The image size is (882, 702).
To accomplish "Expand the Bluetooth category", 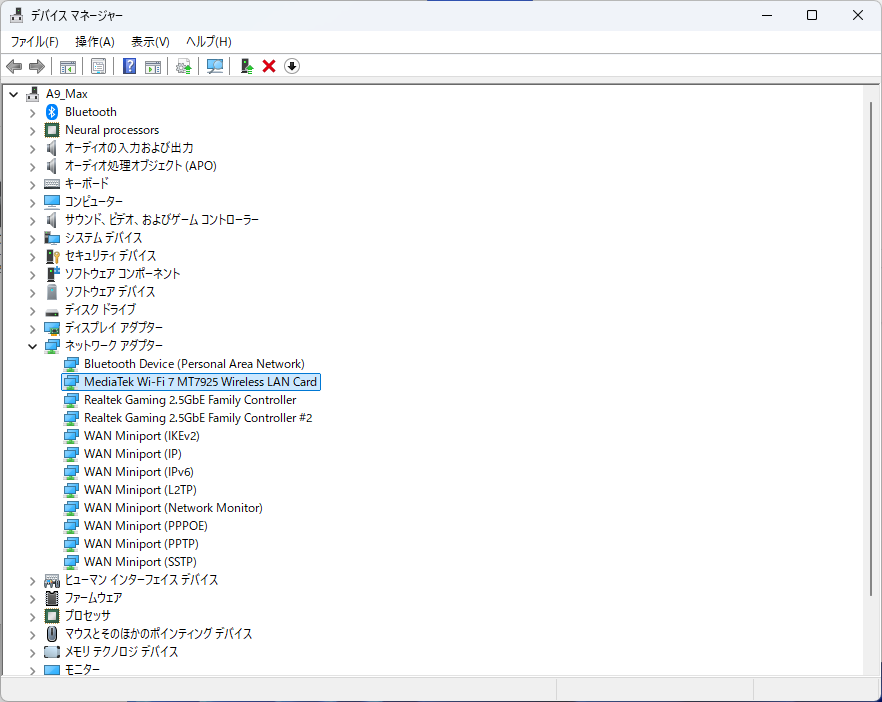I will [32, 112].
